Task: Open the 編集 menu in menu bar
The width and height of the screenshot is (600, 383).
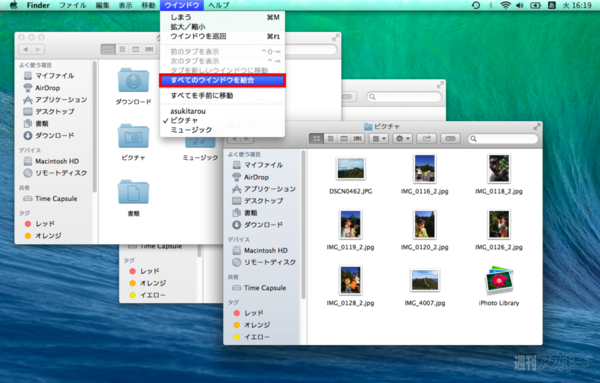Action: [x=102, y=5]
